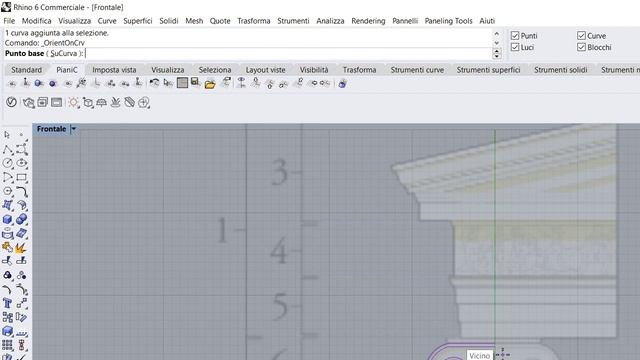Switch to the Seleziona tab
This screenshot has height=360, width=640.
click(215, 70)
